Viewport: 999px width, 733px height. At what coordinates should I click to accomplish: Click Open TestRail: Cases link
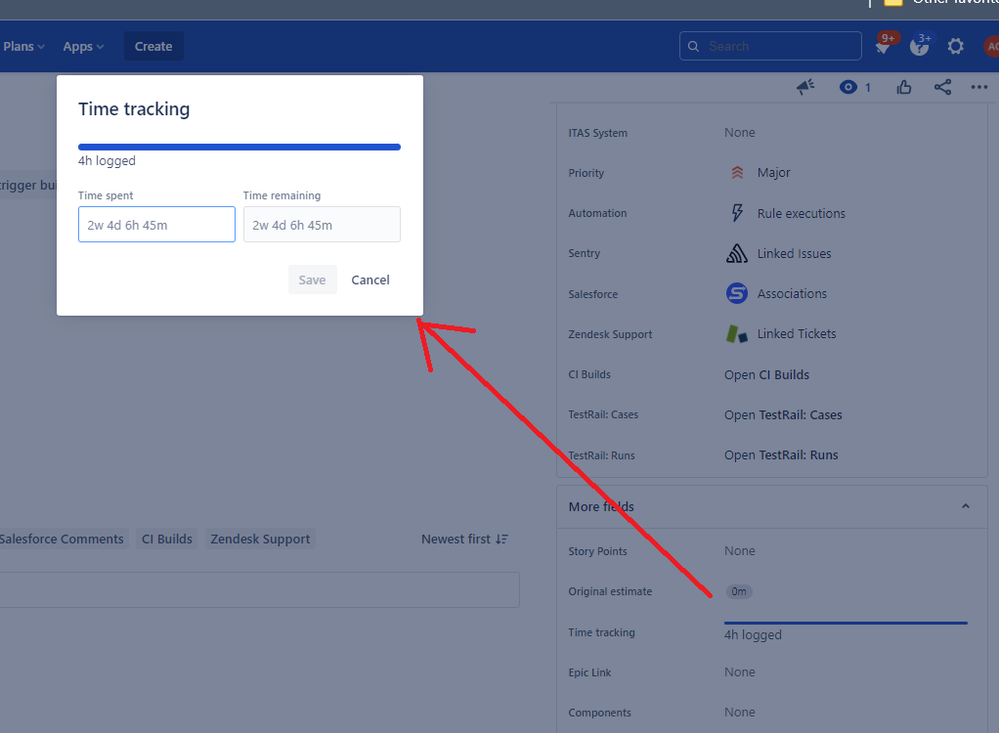[783, 415]
